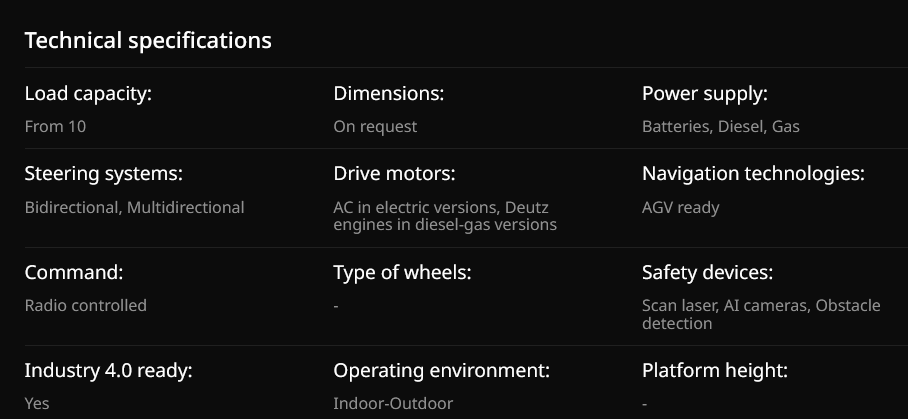The image size is (908, 419).
Task: Select the Type of wheels label
Action: [x=402, y=272]
